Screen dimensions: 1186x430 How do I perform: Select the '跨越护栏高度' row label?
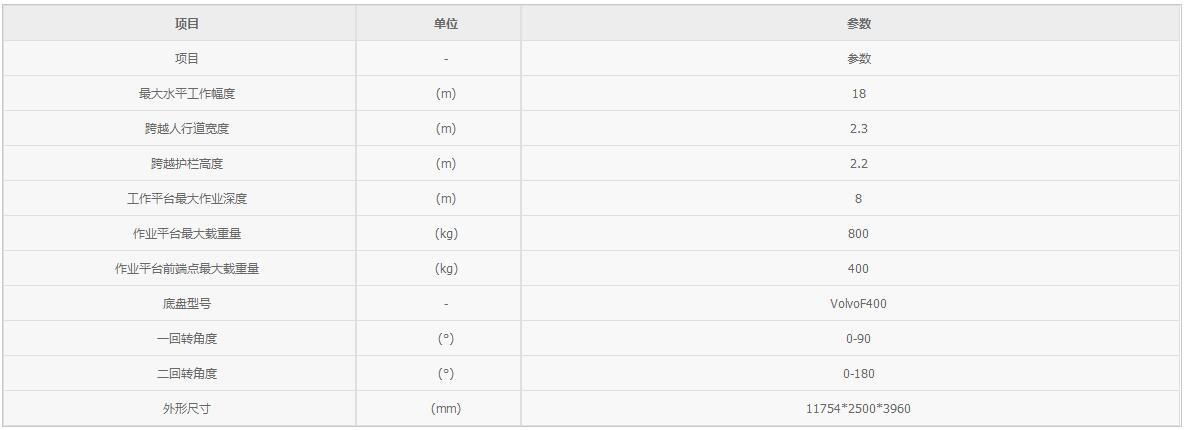tap(187, 164)
